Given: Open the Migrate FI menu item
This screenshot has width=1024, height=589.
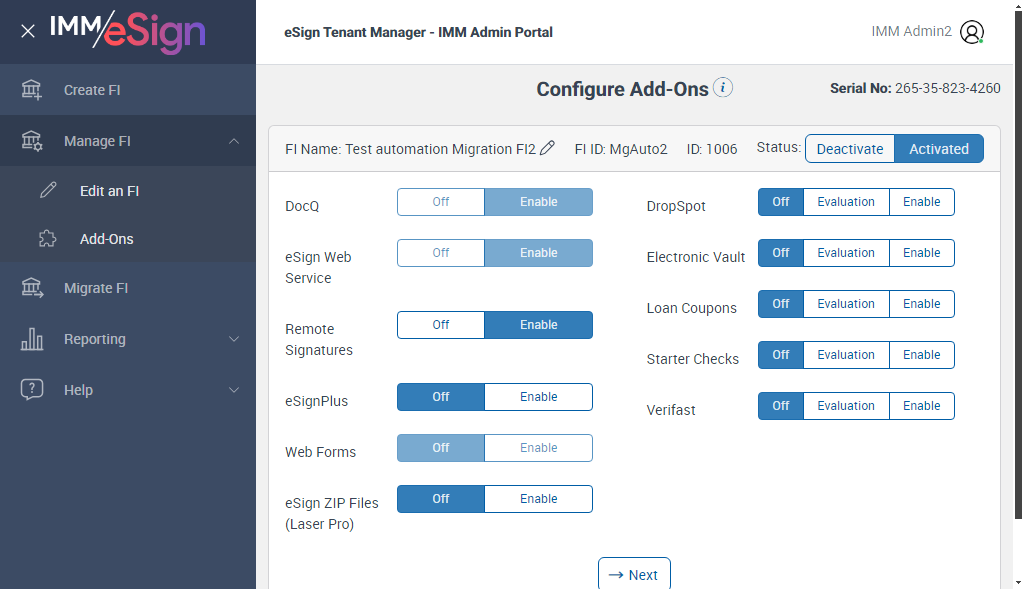Looking at the screenshot, I should (x=96, y=288).
